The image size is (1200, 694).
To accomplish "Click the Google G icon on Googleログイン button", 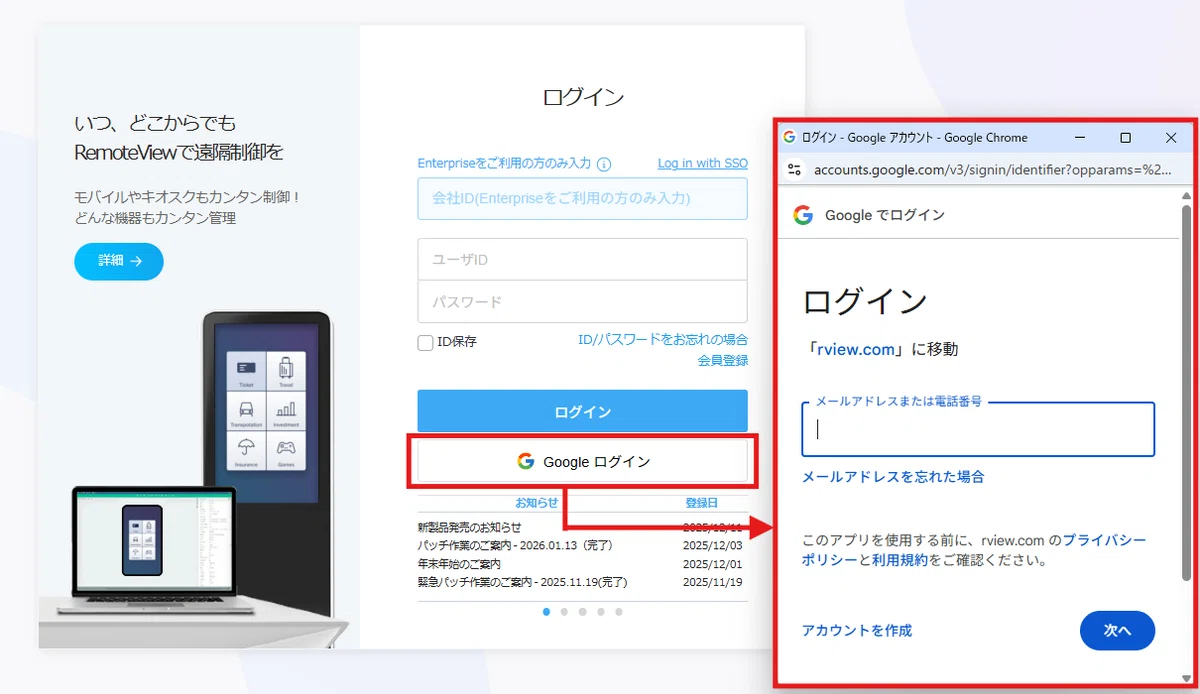I will [x=525, y=461].
